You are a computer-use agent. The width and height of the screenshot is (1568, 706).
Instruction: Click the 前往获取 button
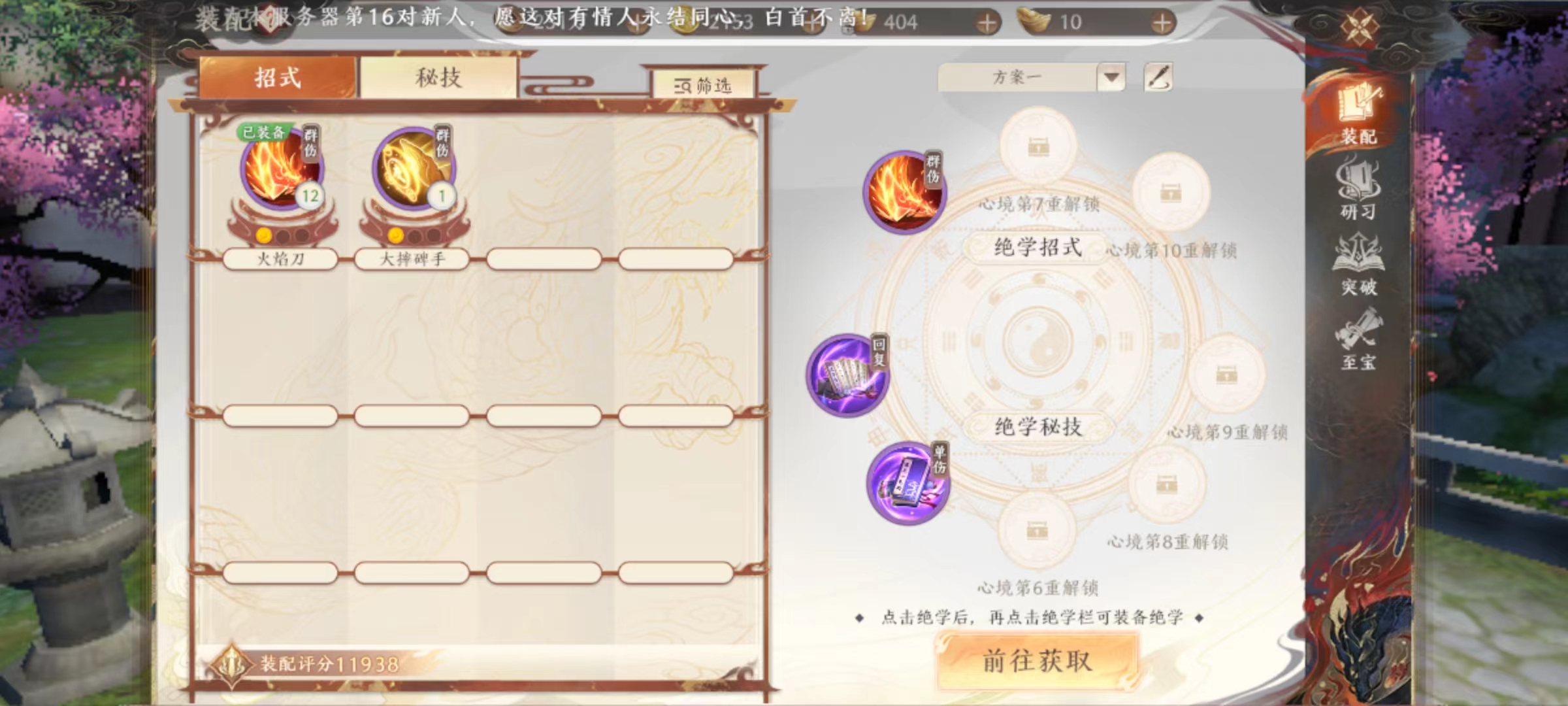point(1037,662)
